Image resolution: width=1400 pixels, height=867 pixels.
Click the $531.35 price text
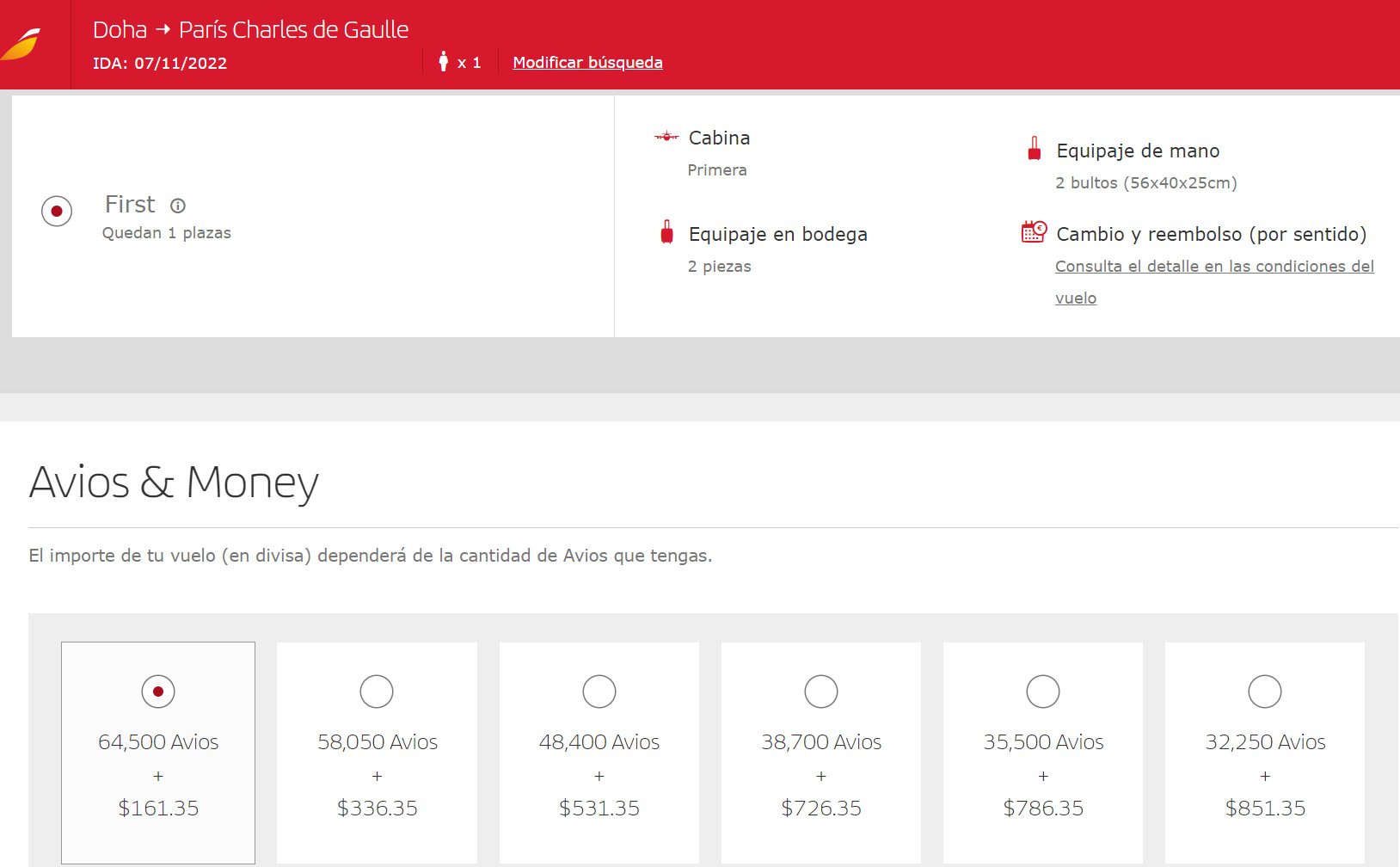click(x=599, y=808)
